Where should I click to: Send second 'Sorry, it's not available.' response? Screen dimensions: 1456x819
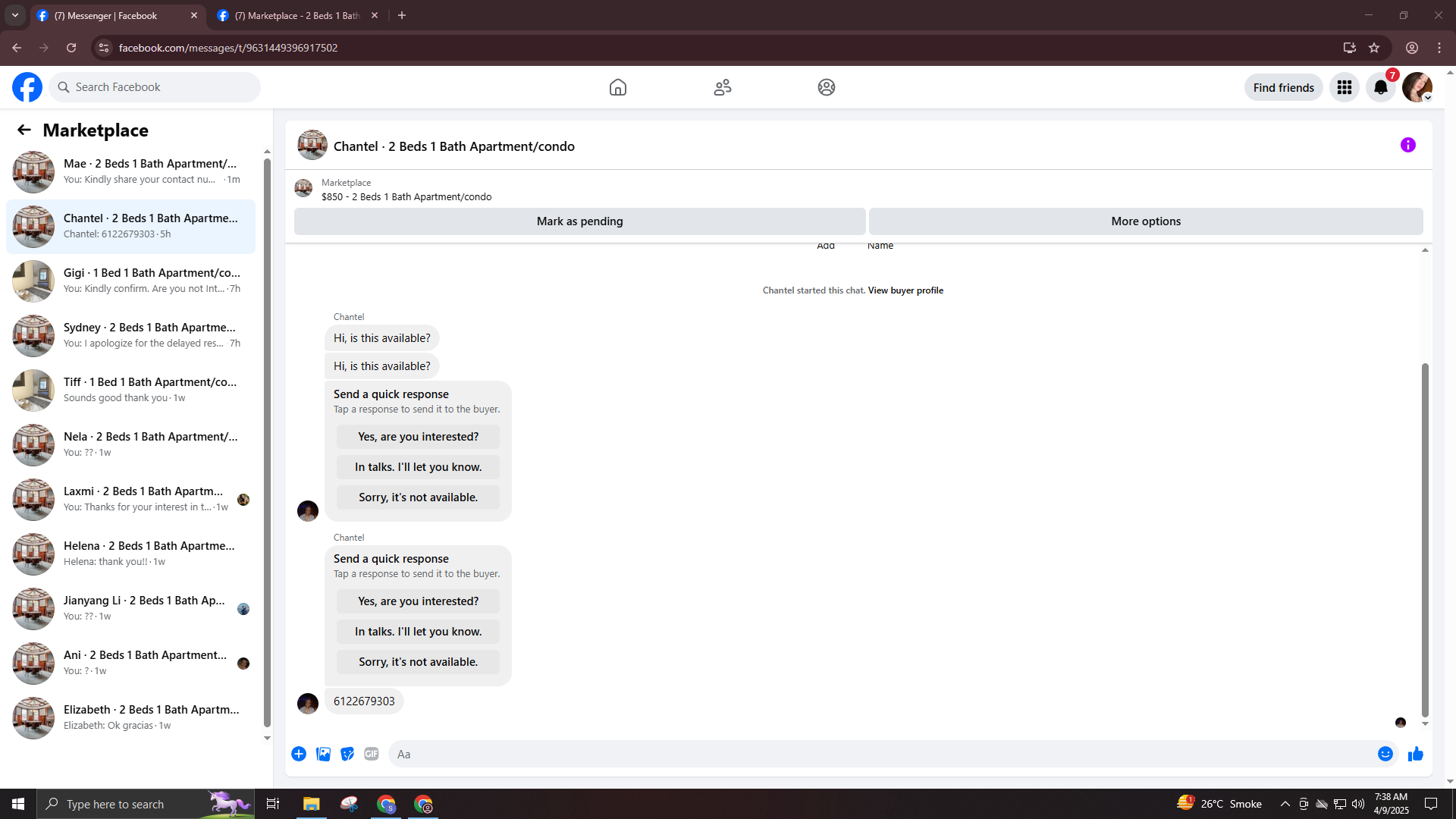pyautogui.click(x=419, y=662)
